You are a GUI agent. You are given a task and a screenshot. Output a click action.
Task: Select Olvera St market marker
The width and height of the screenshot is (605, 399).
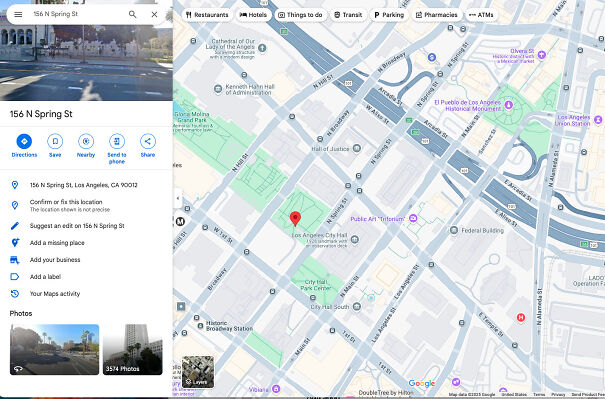tap(542, 55)
